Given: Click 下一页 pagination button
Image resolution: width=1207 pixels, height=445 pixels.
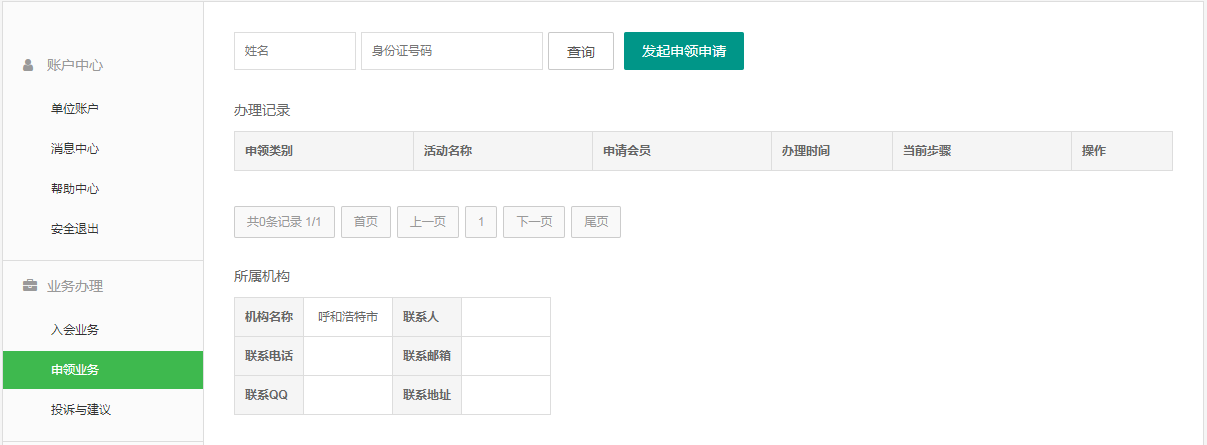Looking at the screenshot, I should pyautogui.click(x=534, y=222).
